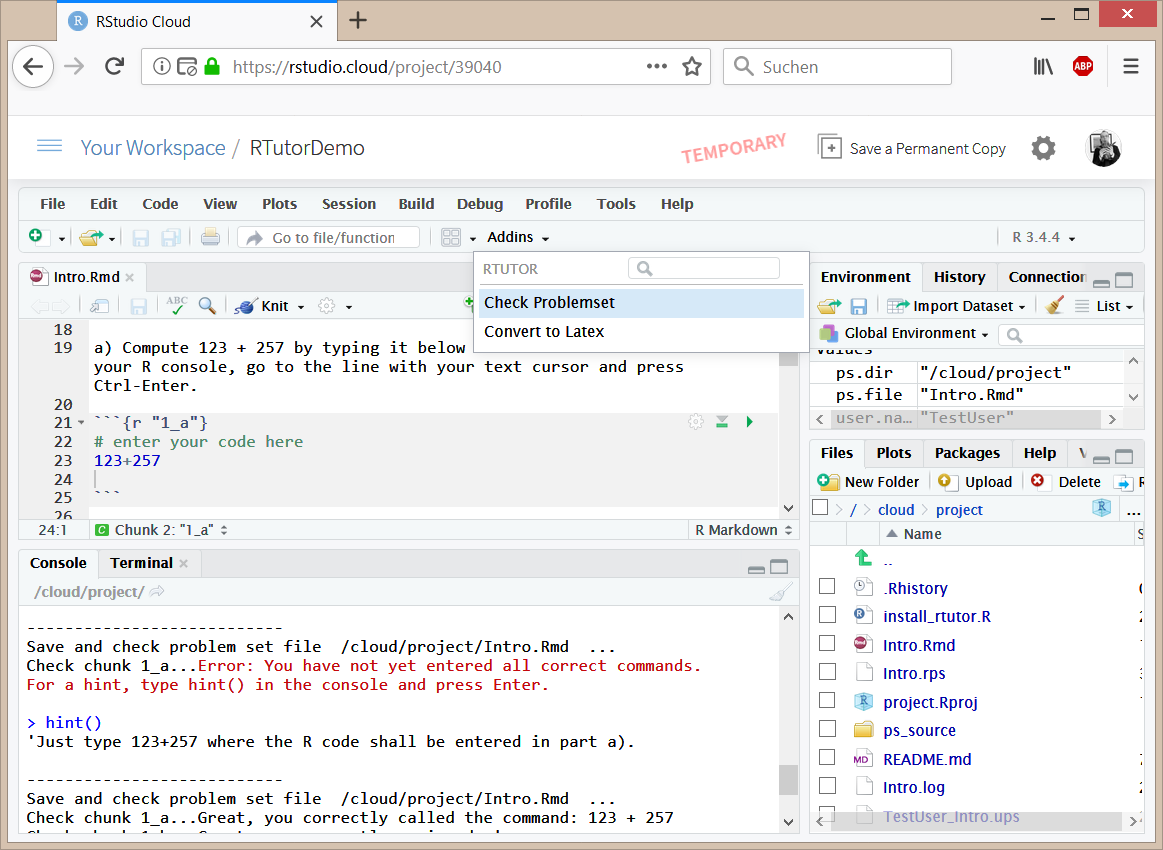
Task: Tick the checkbox for project.Rproj
Action: (827, 701)
